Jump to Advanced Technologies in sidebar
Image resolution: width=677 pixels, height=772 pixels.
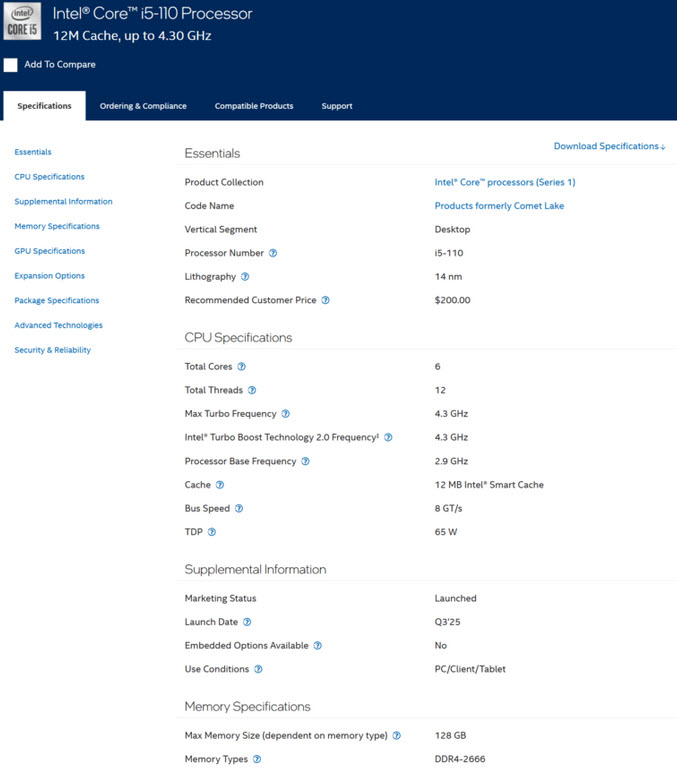(59, 325)
